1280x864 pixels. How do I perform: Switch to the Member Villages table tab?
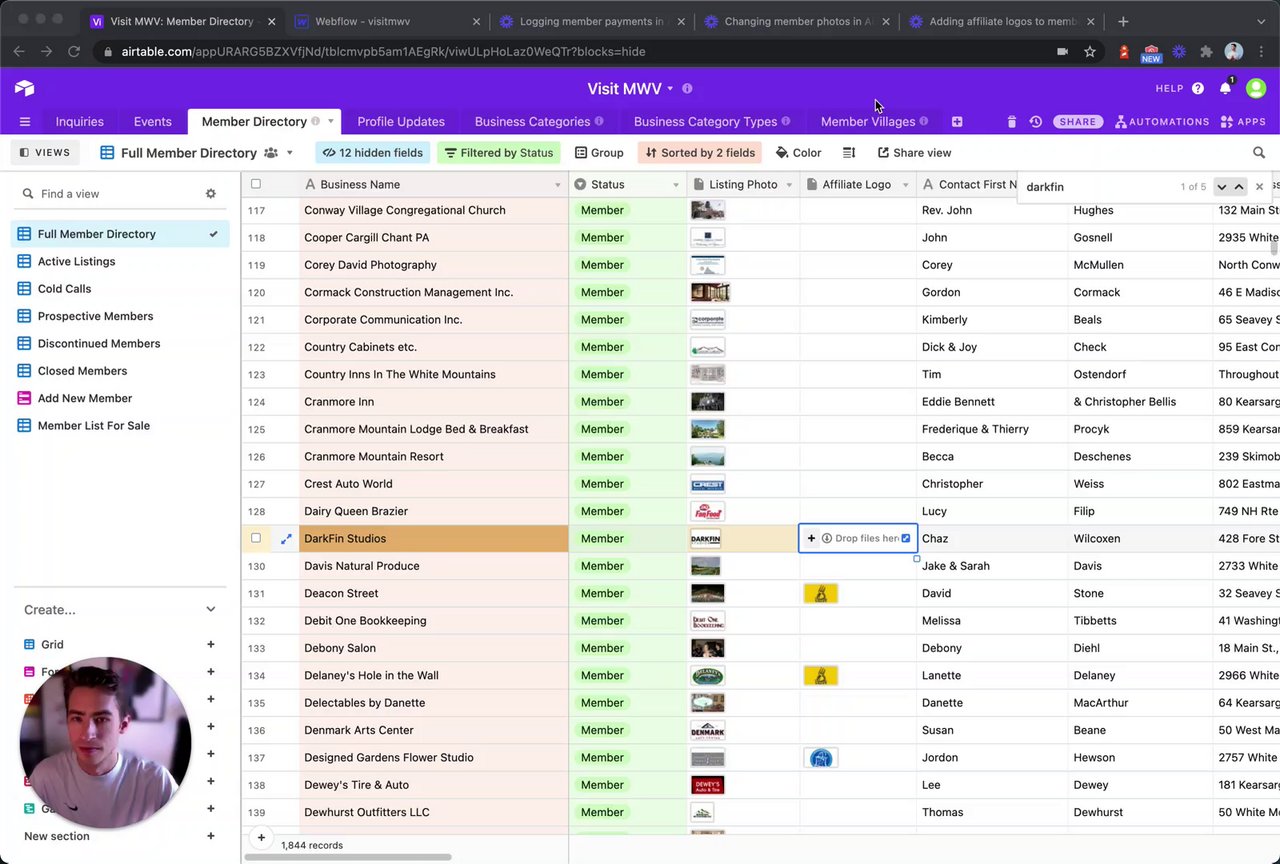click(x=874, y=122)
